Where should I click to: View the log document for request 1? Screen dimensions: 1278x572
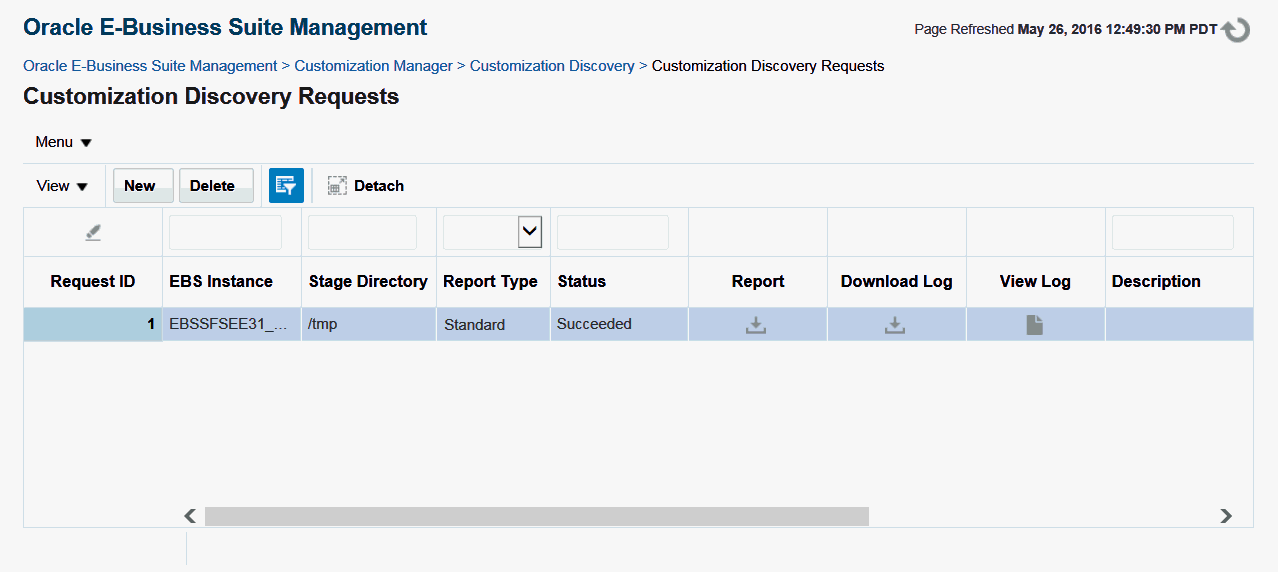point(1034,324)
